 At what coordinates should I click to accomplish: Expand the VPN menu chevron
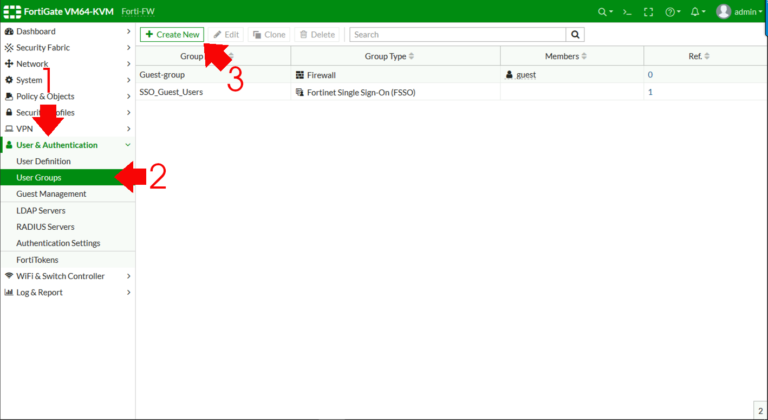click(x=128, y=129)
